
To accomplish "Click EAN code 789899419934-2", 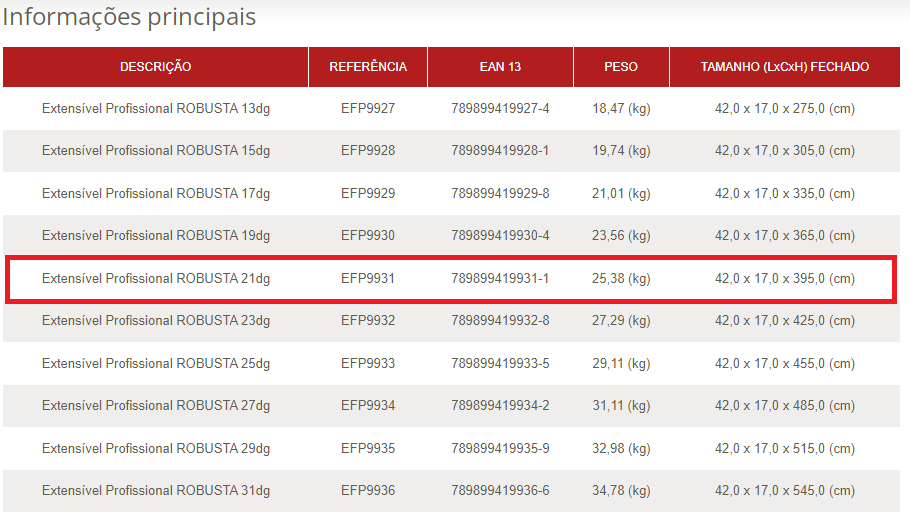I will 500,405.
